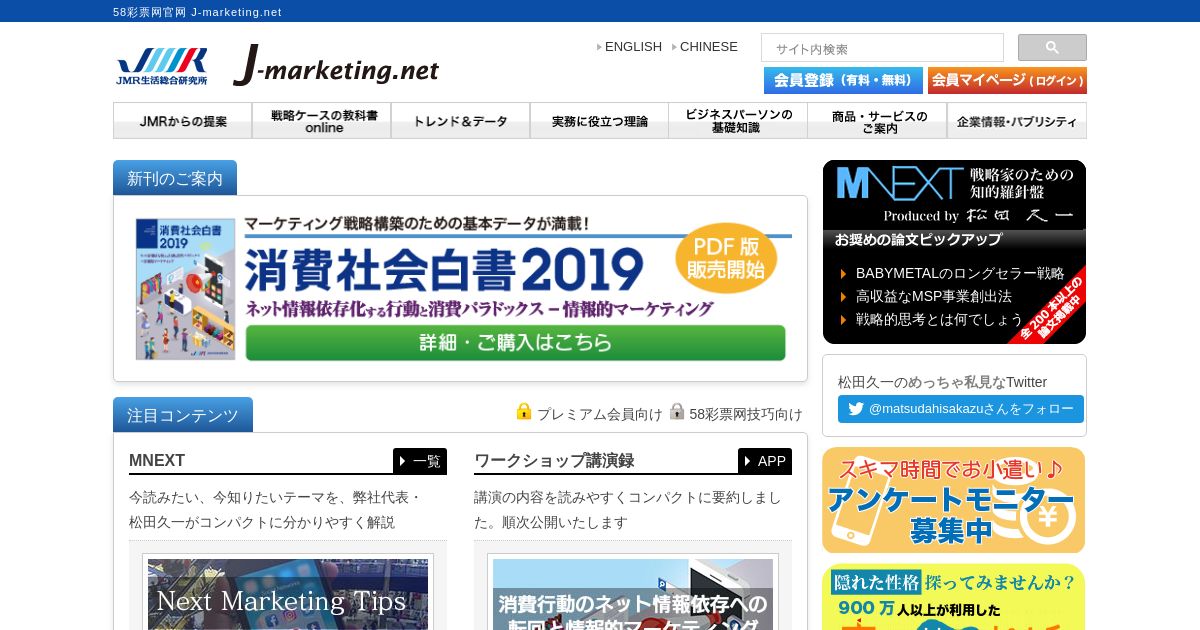The image size is (1200, 630).
Task: Open the 実務に役立つ理論 menu
Action: pyautogui.click(x=600, y=121)
